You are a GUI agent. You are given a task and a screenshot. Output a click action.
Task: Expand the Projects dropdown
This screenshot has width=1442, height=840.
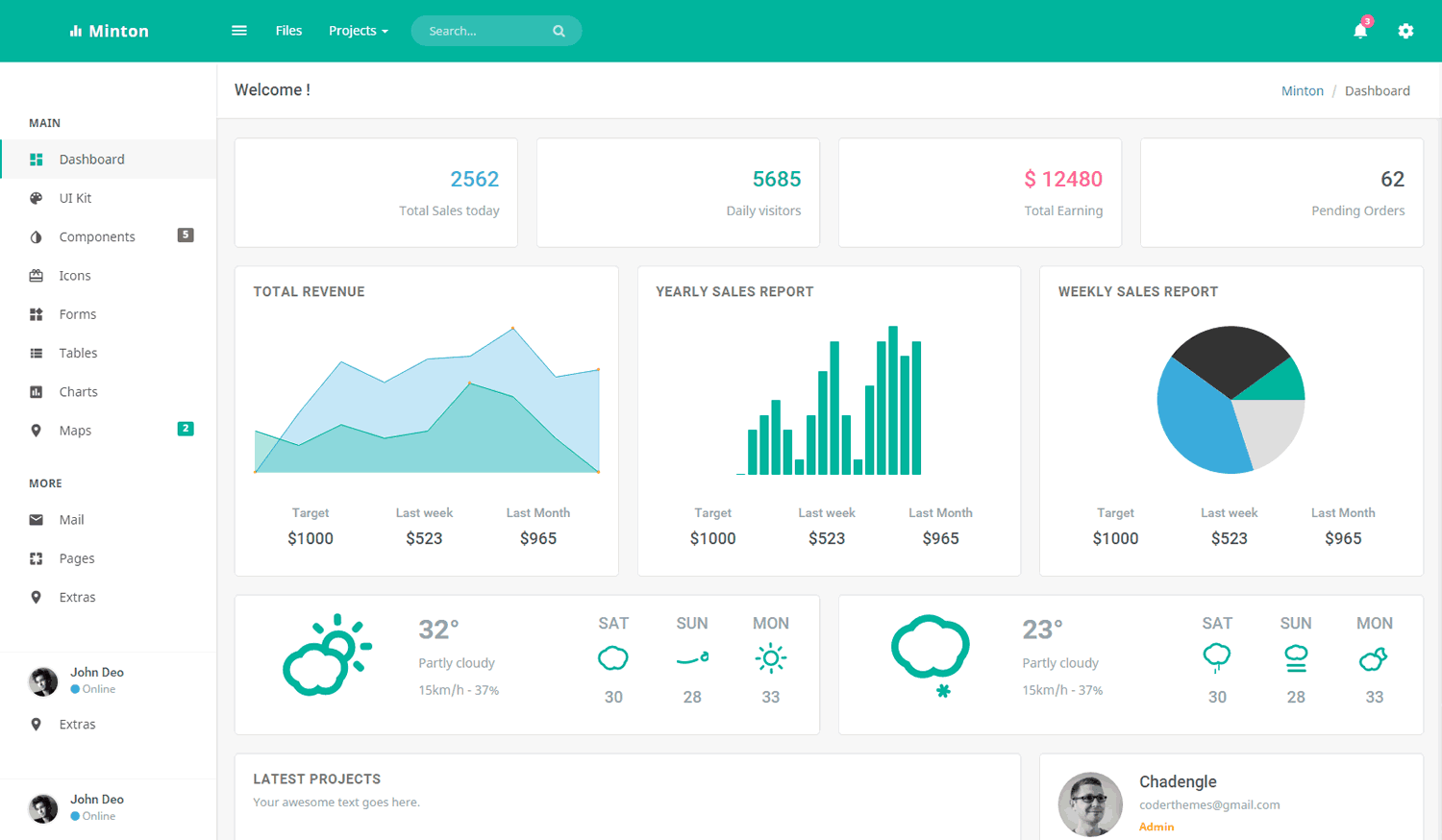click(x=359, y=31)
